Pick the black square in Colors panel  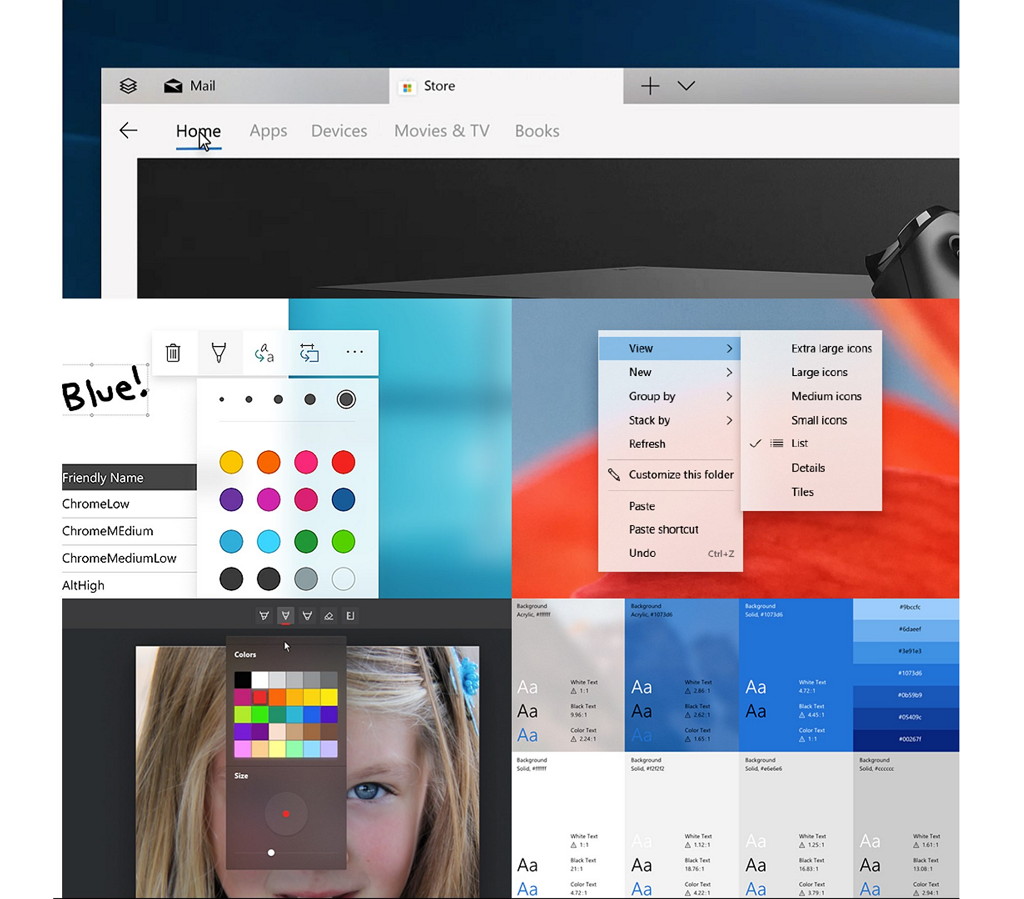tap(242, 680)
